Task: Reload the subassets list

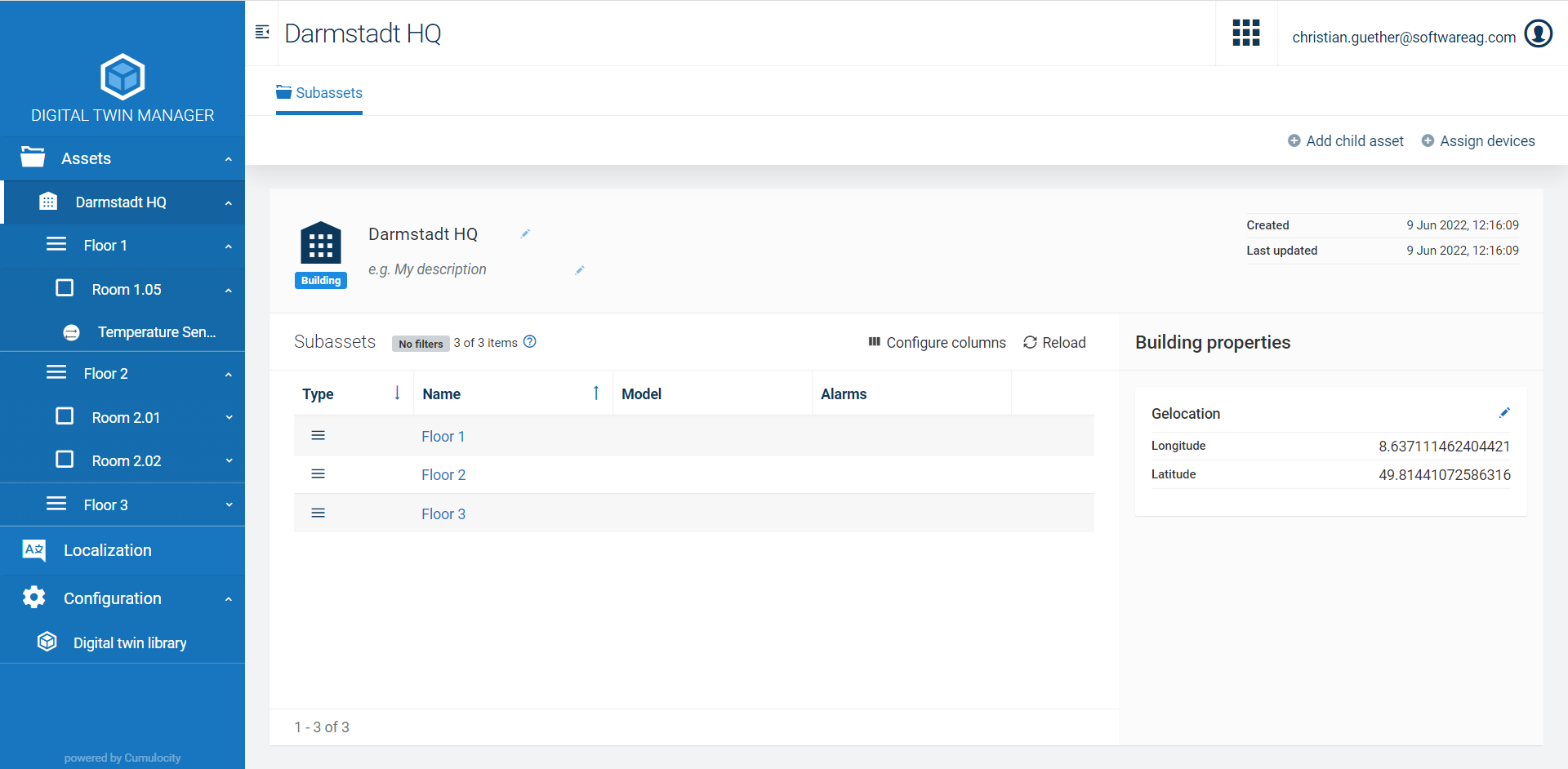Action: coord(1054,343)
